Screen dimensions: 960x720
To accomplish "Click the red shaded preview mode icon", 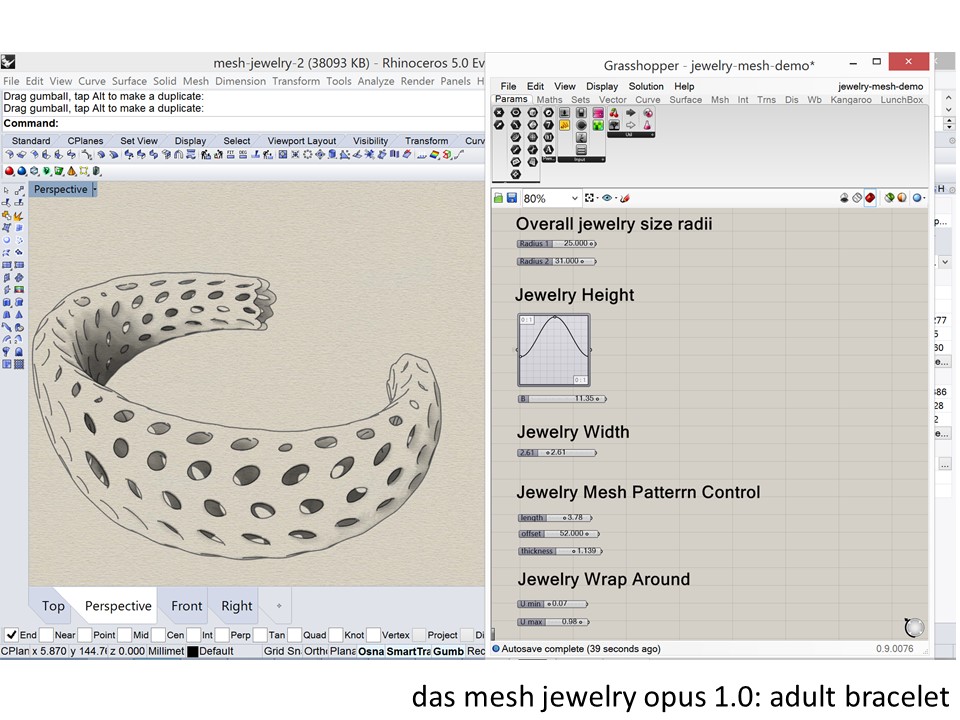I will 870,198.
